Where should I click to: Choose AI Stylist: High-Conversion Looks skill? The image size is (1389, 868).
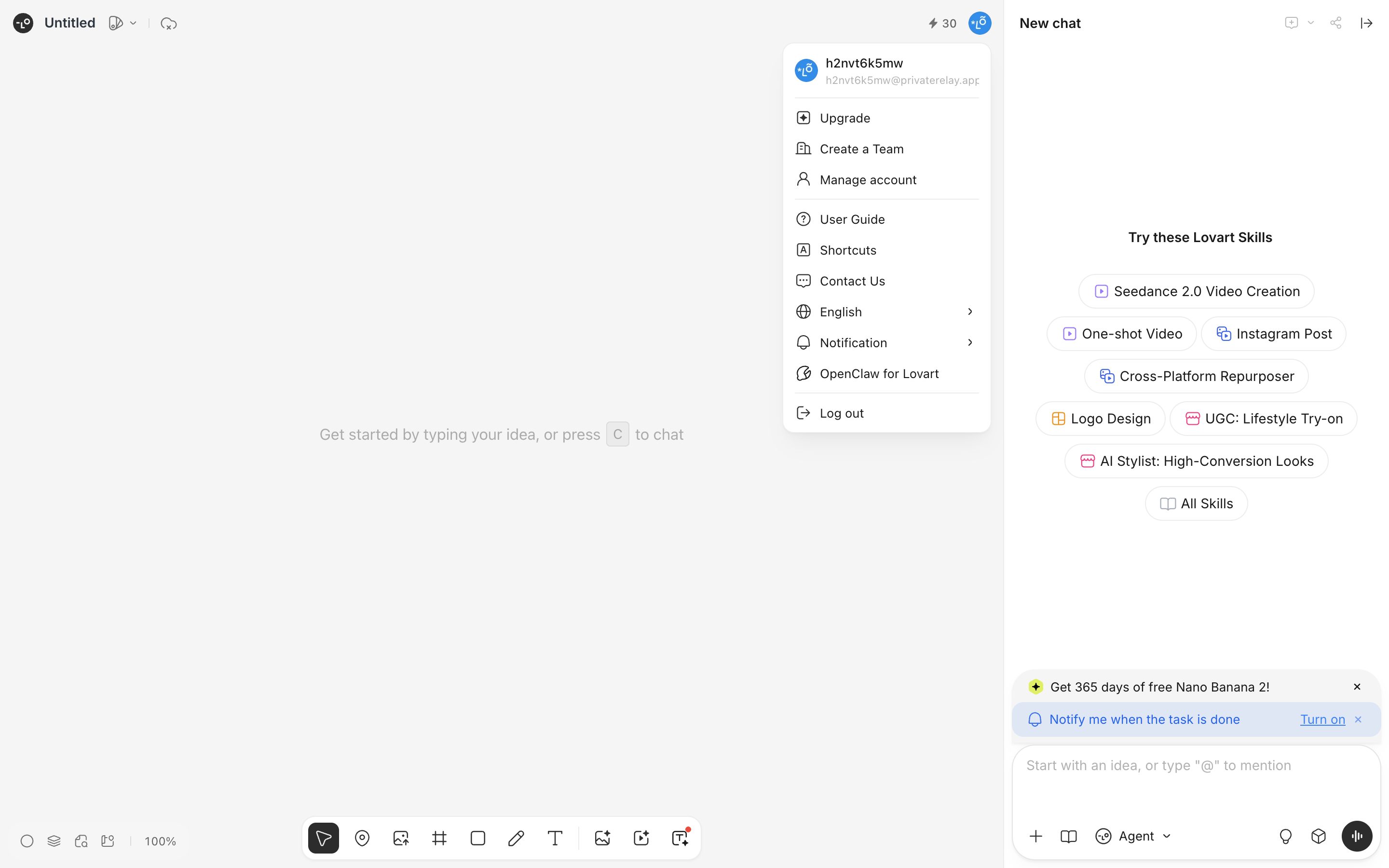coord(1196,461)
